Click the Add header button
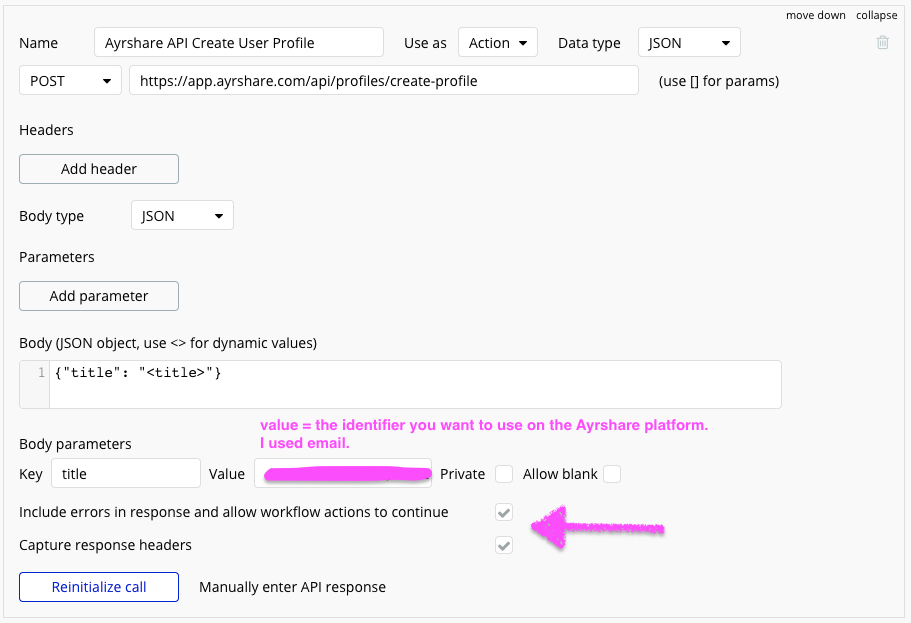Screen dimensions: 911x623 pyautogui.click(x=99, y=169)
